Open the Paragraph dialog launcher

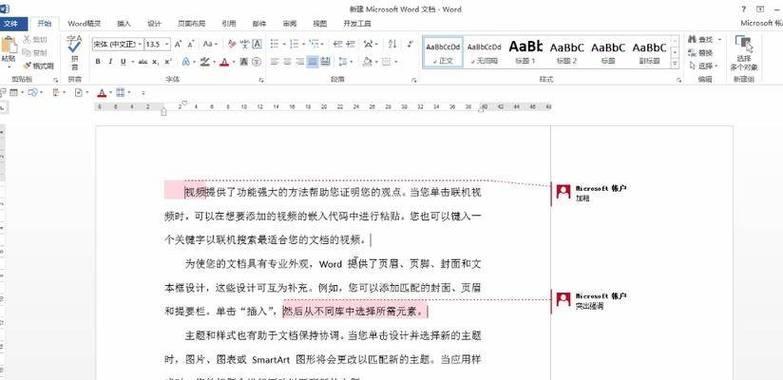coord(413,80)
